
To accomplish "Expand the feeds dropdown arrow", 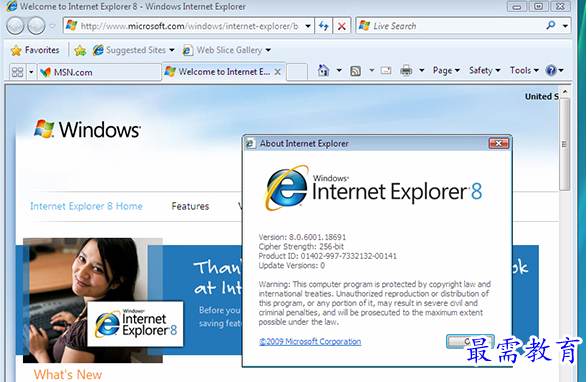I will tap(371, 70).
